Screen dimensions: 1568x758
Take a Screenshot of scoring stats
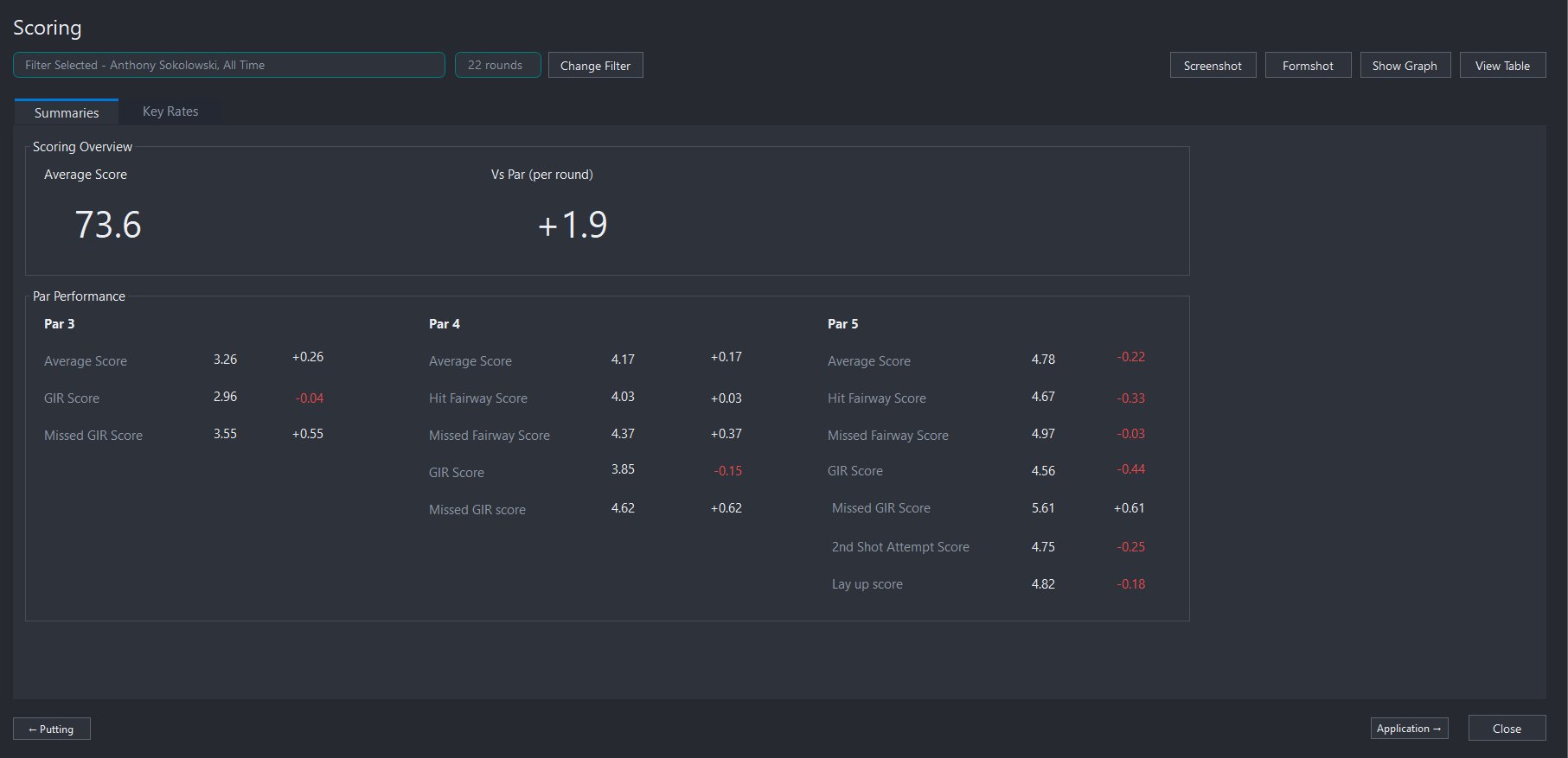tap(1213, 66)
